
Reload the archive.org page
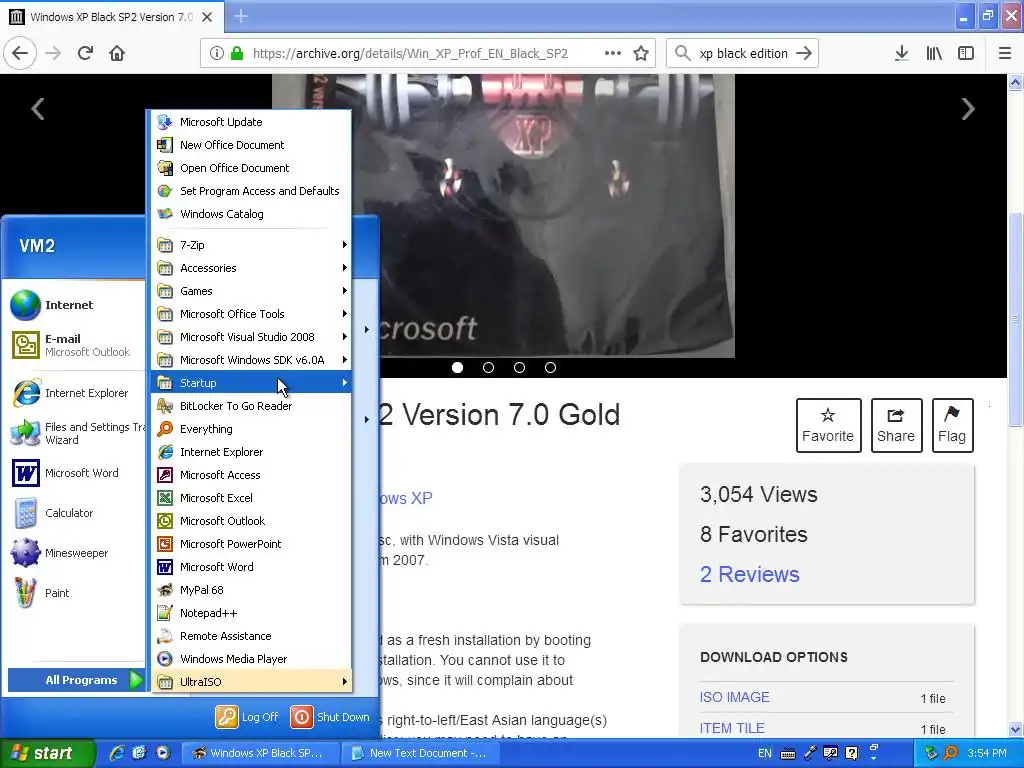tap(85, 54)
